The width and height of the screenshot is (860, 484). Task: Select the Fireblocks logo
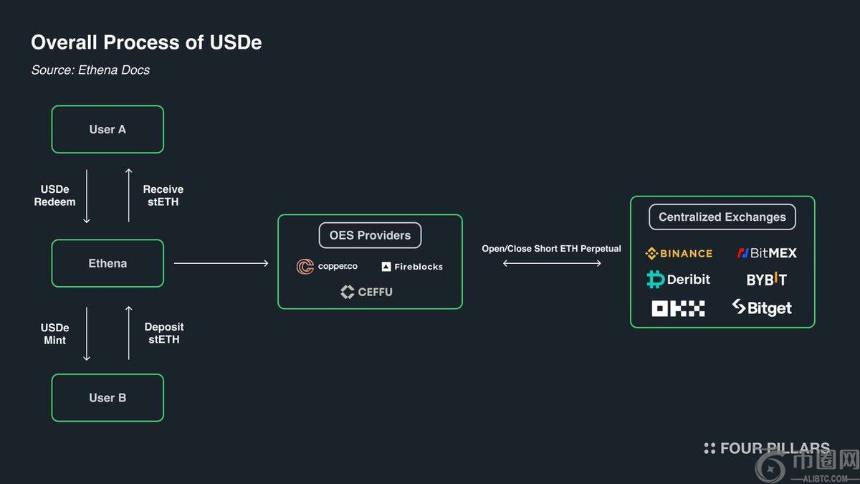tap(412, 267)
